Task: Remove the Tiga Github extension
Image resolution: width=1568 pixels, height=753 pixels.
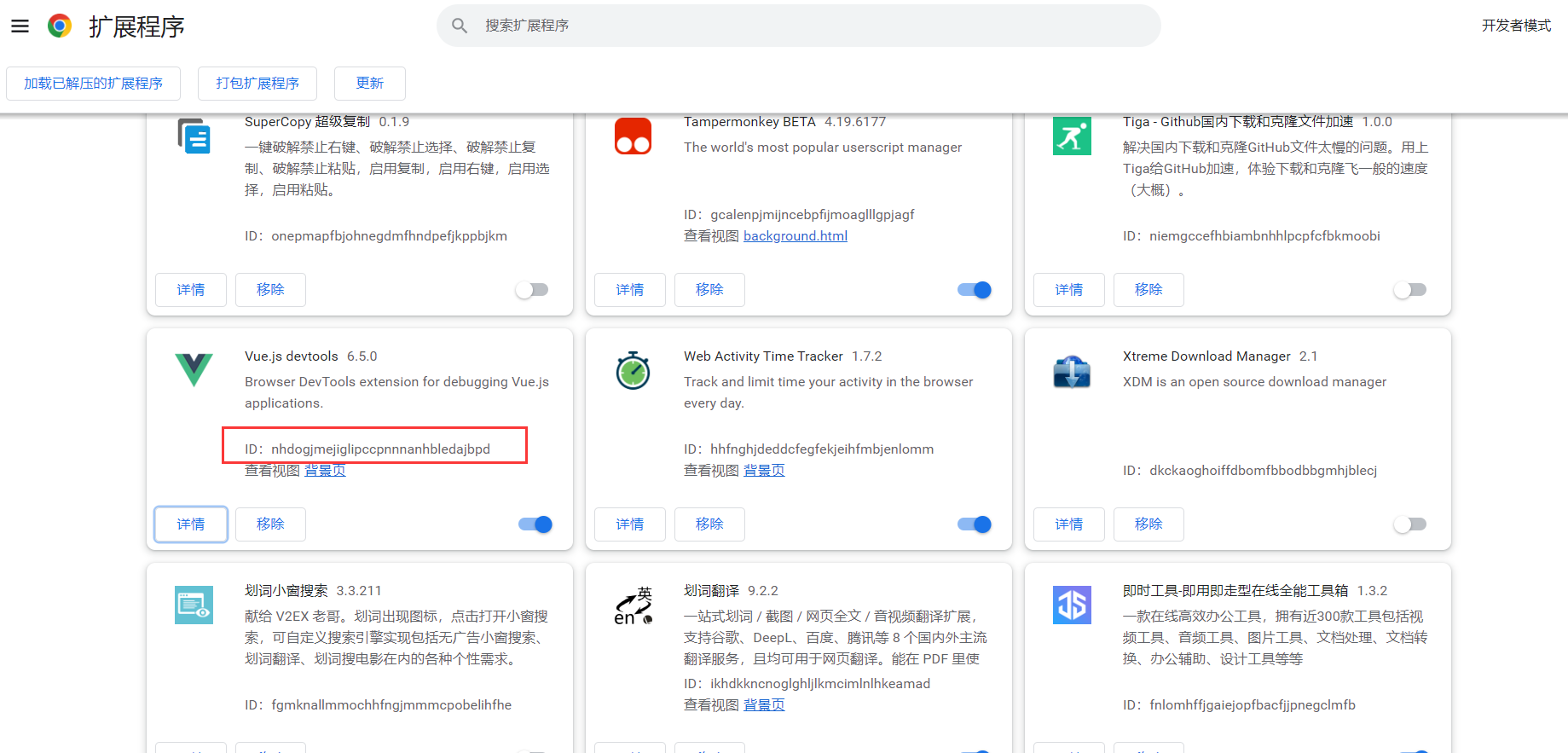Action: pyautogui.click(x=1149, y=290)
